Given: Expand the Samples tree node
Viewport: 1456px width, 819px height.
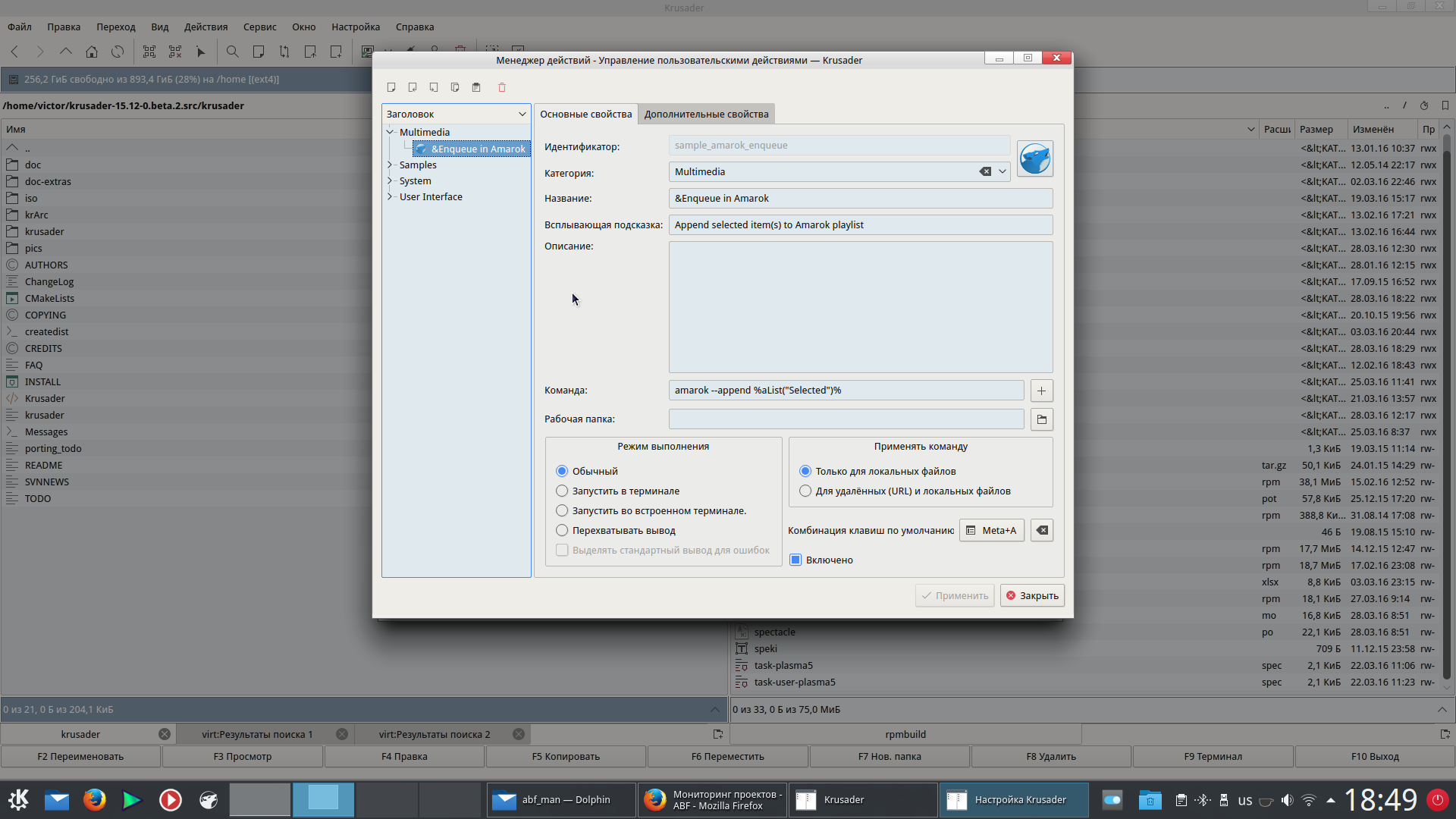Looking at the screenshot, I should point(390,165).
